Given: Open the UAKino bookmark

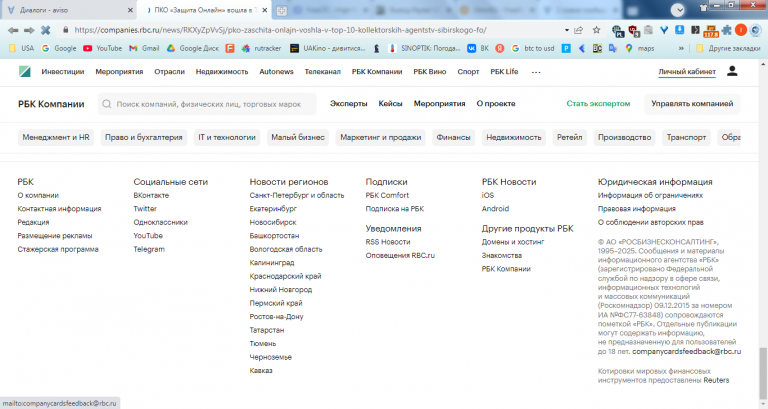Looking at the screenshot, I should pos(328,48).
